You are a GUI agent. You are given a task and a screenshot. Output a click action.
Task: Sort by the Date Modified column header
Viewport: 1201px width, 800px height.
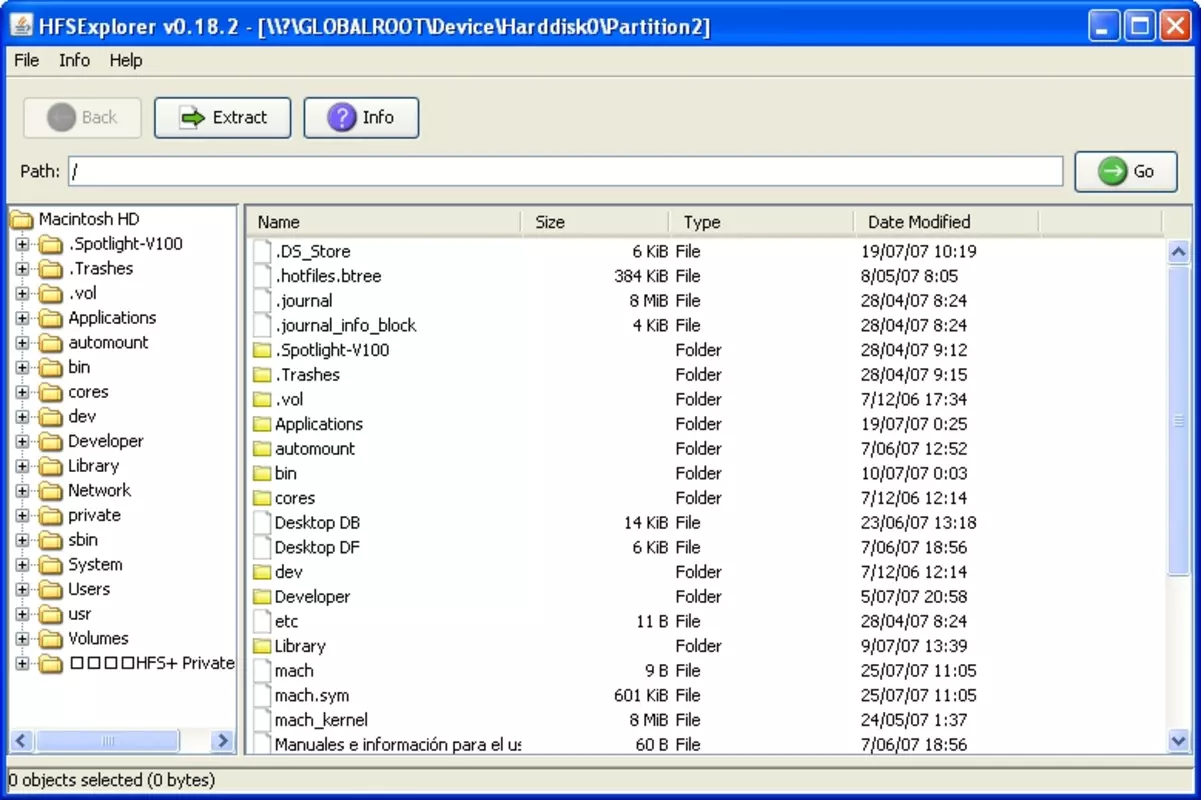(946, 222)
